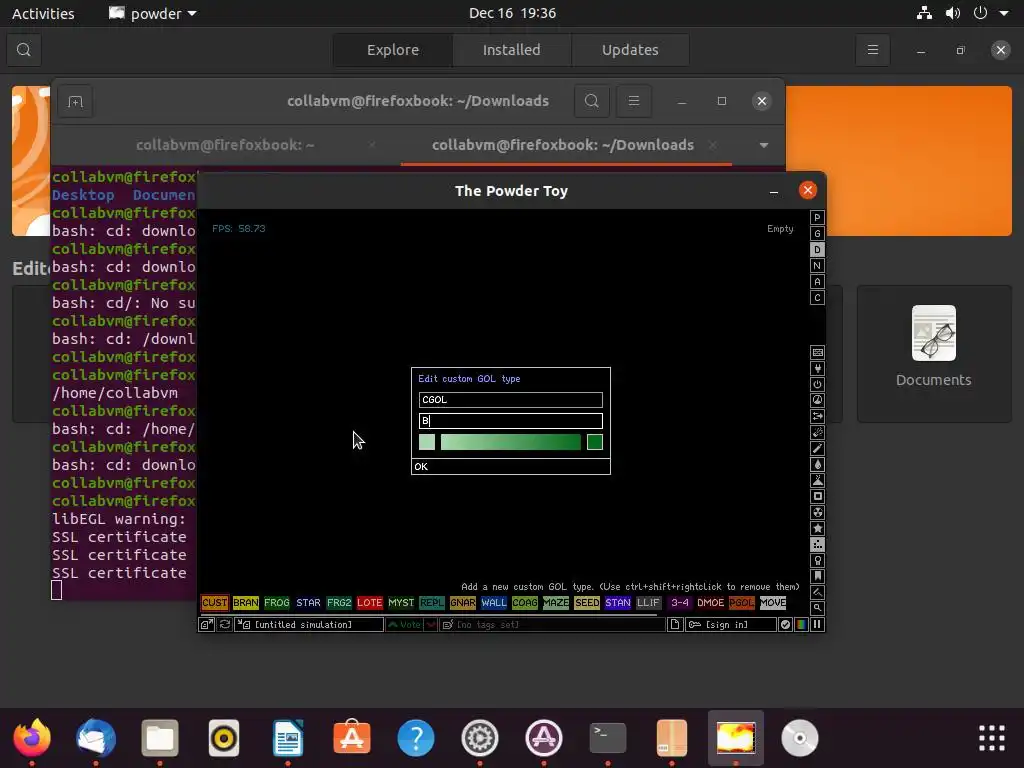Pick the FROG life element
Image resolution: width=1024 pixels, height=768 pixels.
(x=277, y=603)
